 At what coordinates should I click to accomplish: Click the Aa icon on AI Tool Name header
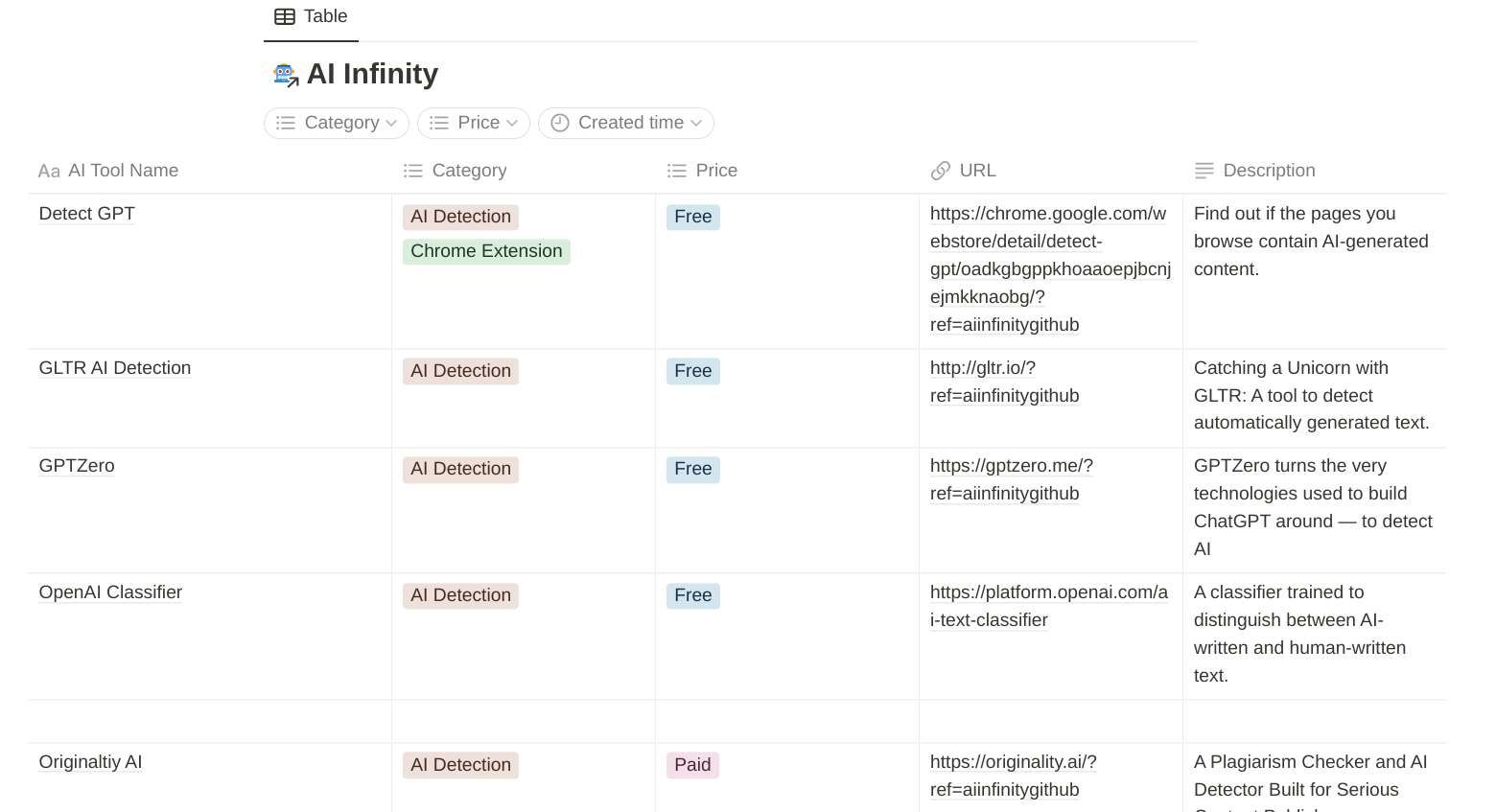(48, 171)
